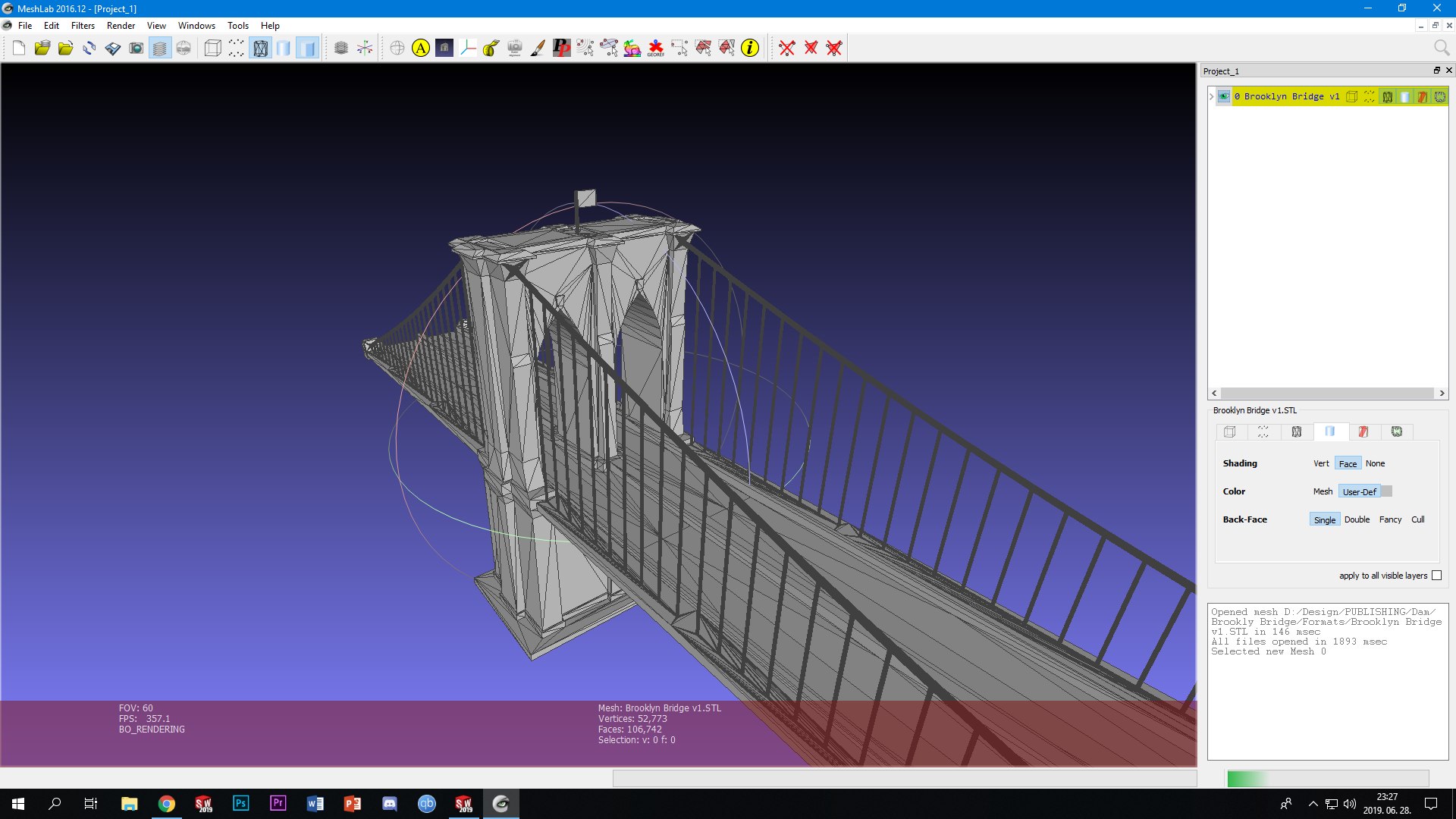Toggle the Show Layer Dialog icon
The height and width of the screenshot is (819, 1456).
pyautogui.click(x=160, y=49)
